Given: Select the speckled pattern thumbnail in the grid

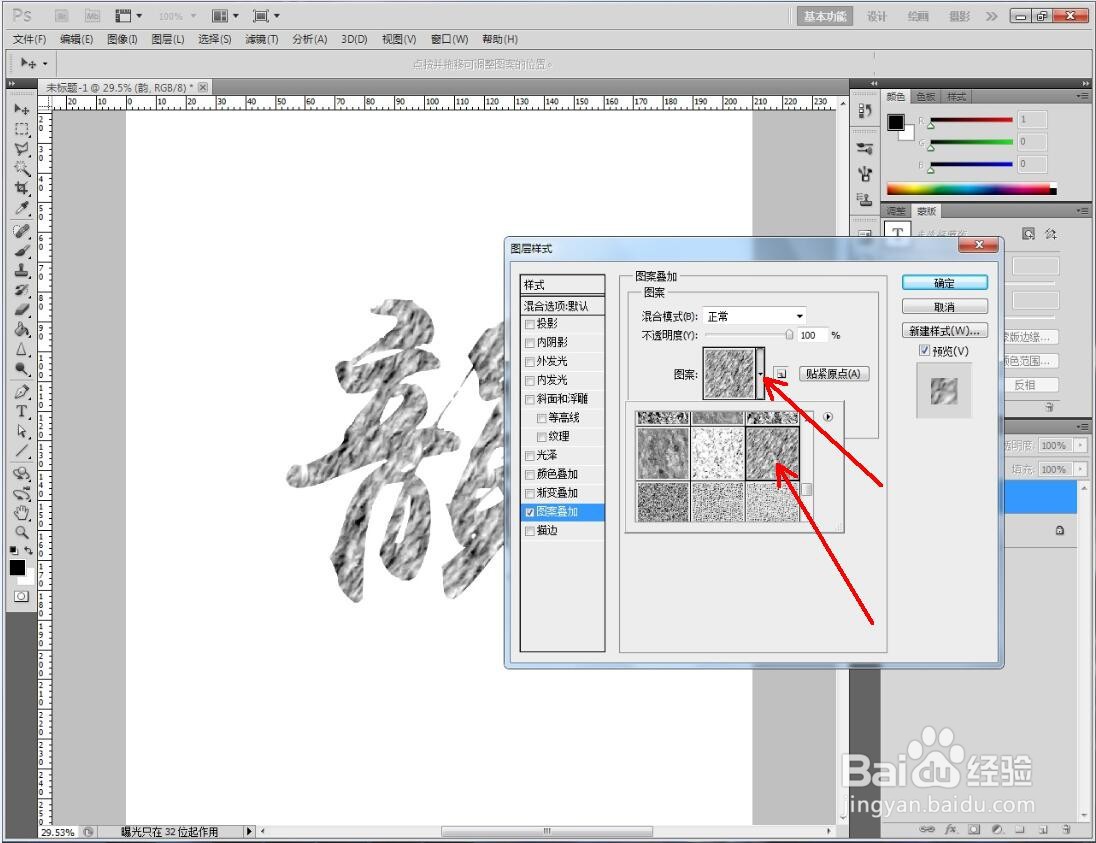Looking at the screenshot, I should pos(718,454).
